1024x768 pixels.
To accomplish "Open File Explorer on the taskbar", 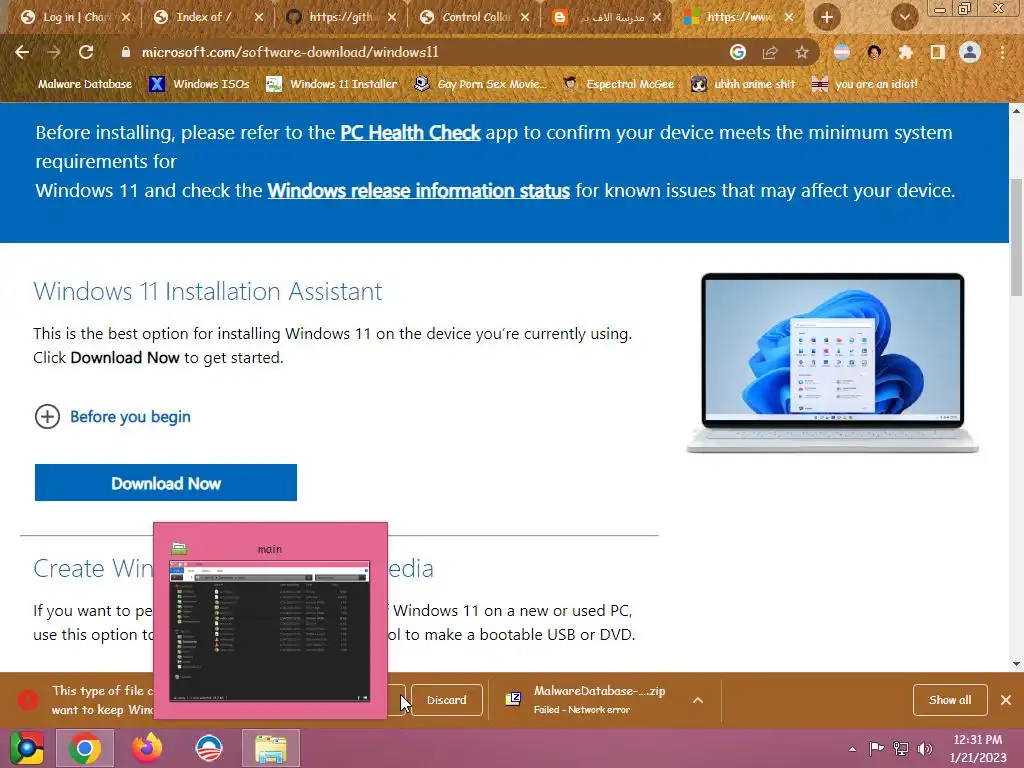I will pyautogui.click(x=270, y=748).
